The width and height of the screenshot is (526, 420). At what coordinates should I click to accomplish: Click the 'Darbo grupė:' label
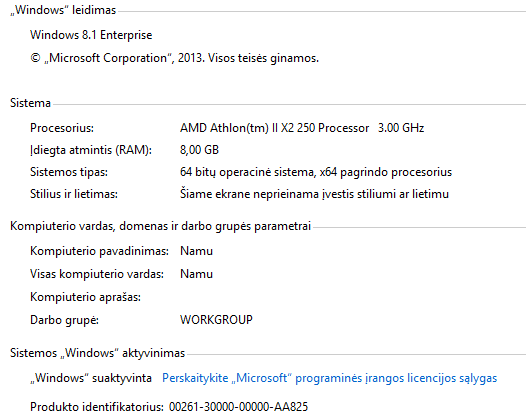pyautogui.click(x=64, y=320)
